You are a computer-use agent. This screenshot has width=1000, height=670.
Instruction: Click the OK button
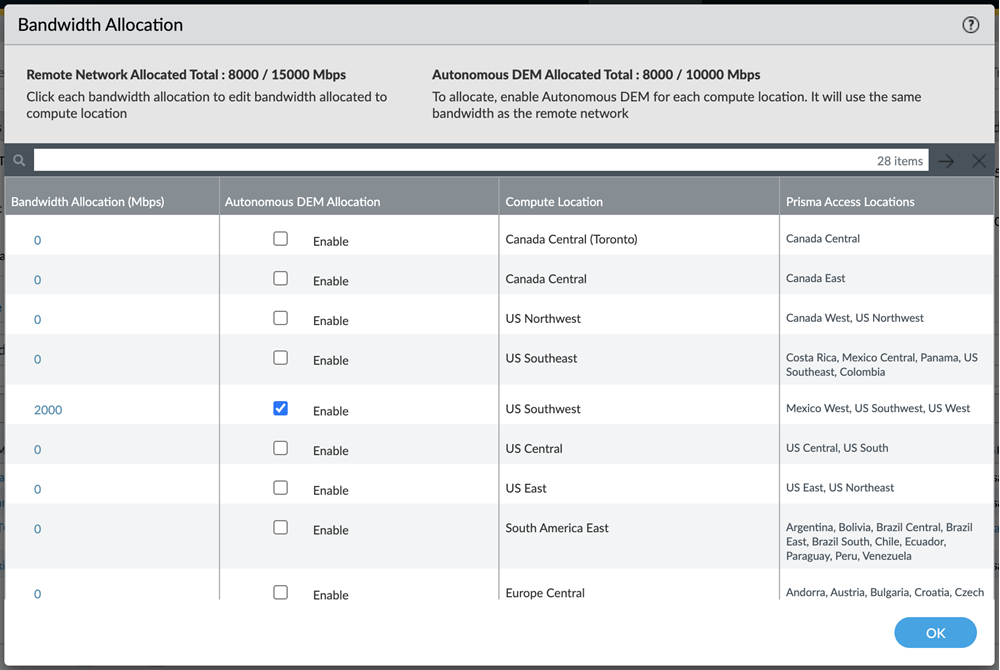pos(935,632)
